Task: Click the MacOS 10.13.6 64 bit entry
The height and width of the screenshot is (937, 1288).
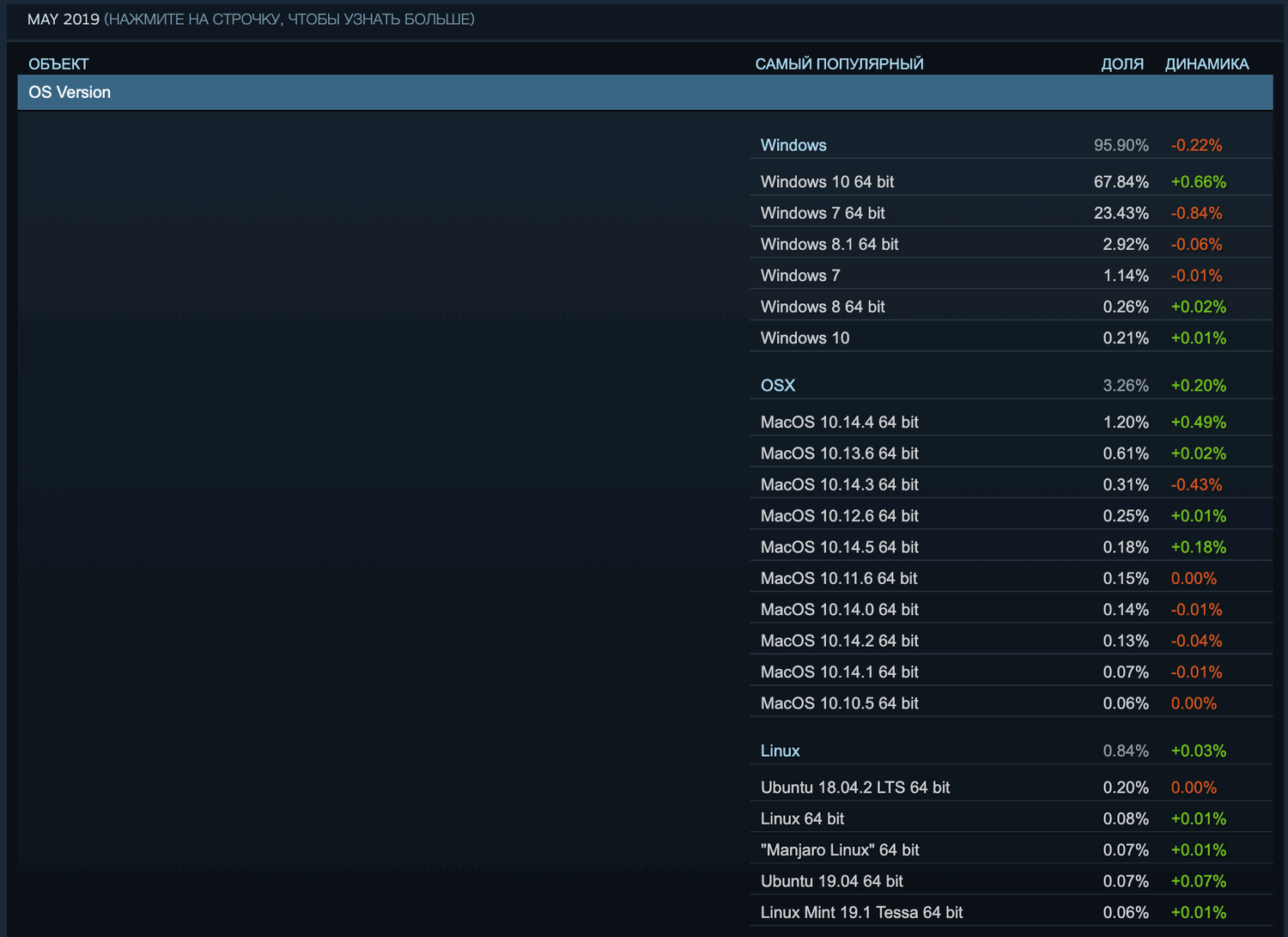Action: coord(839,453)
